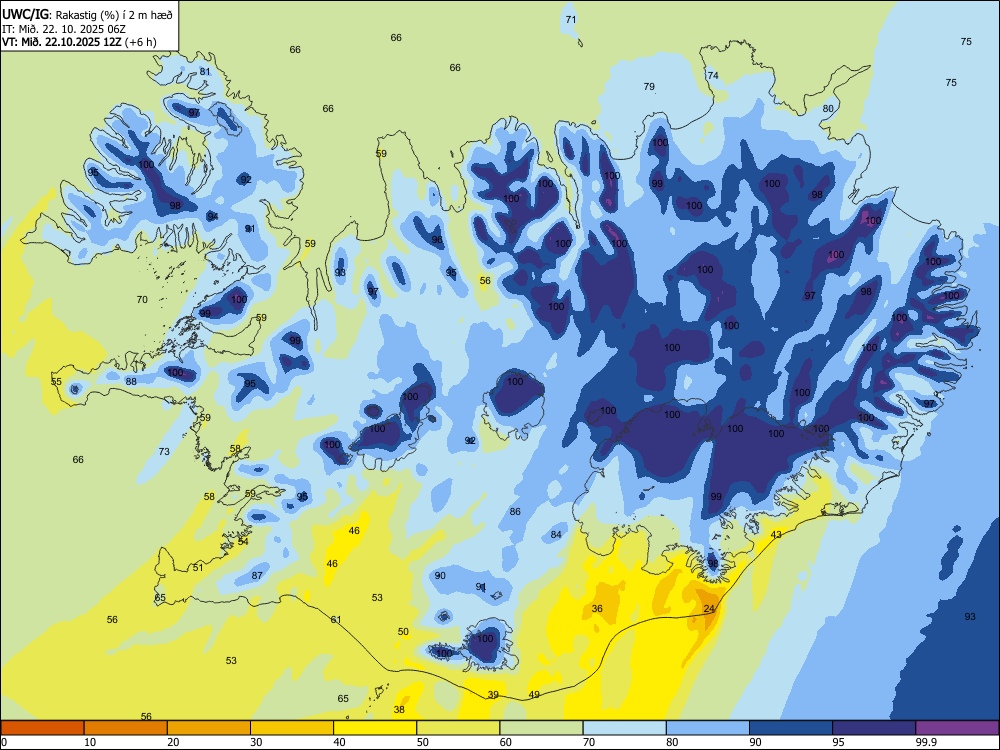Click the dark orange 0–10 legend swatch

[42, 728]
